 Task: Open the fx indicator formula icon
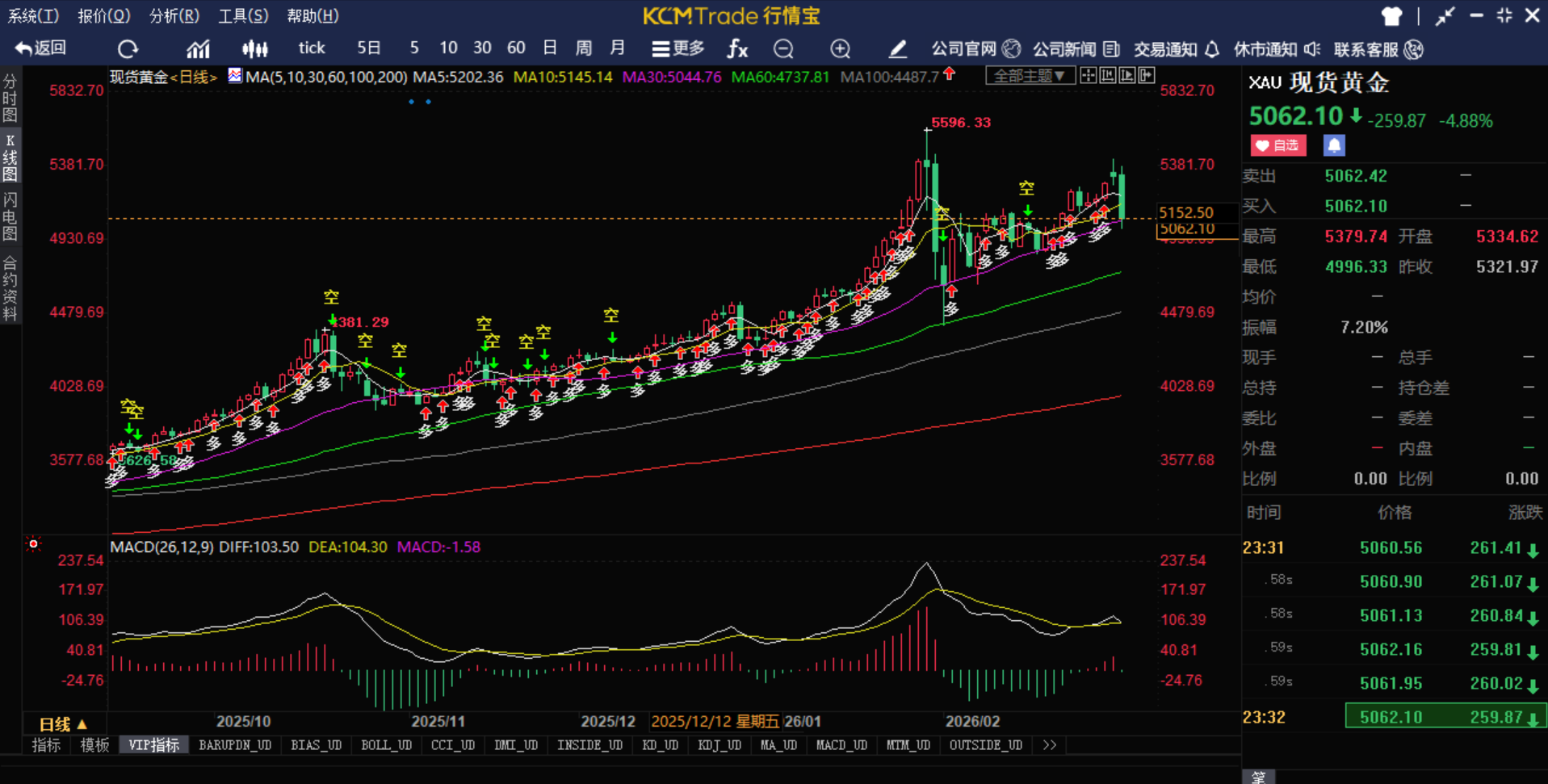click(x=737, y=49)
